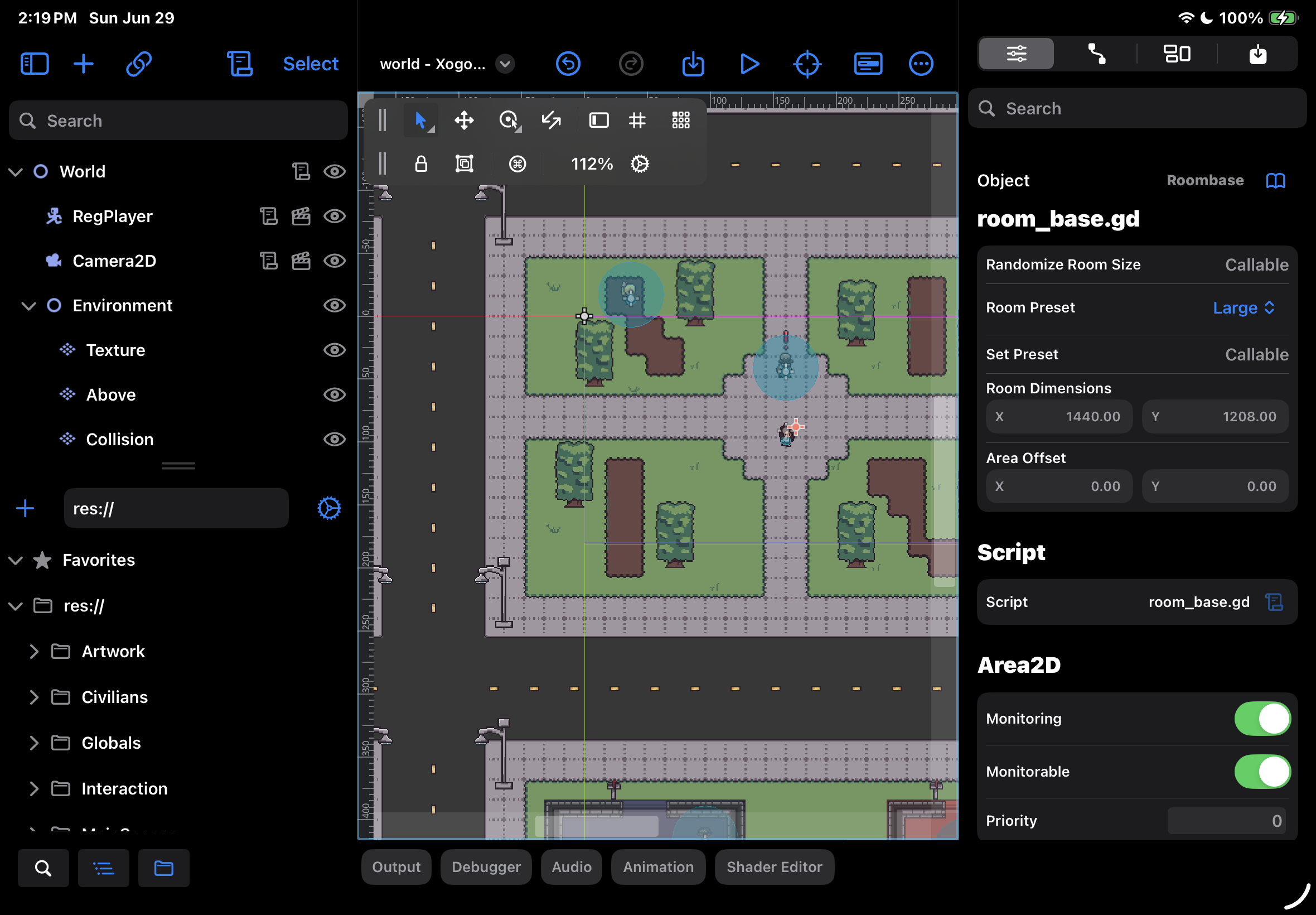This screenshot has width=1316, height=915.
Task: Open the script icon in top-left toolbar
Action: (239, 63)
